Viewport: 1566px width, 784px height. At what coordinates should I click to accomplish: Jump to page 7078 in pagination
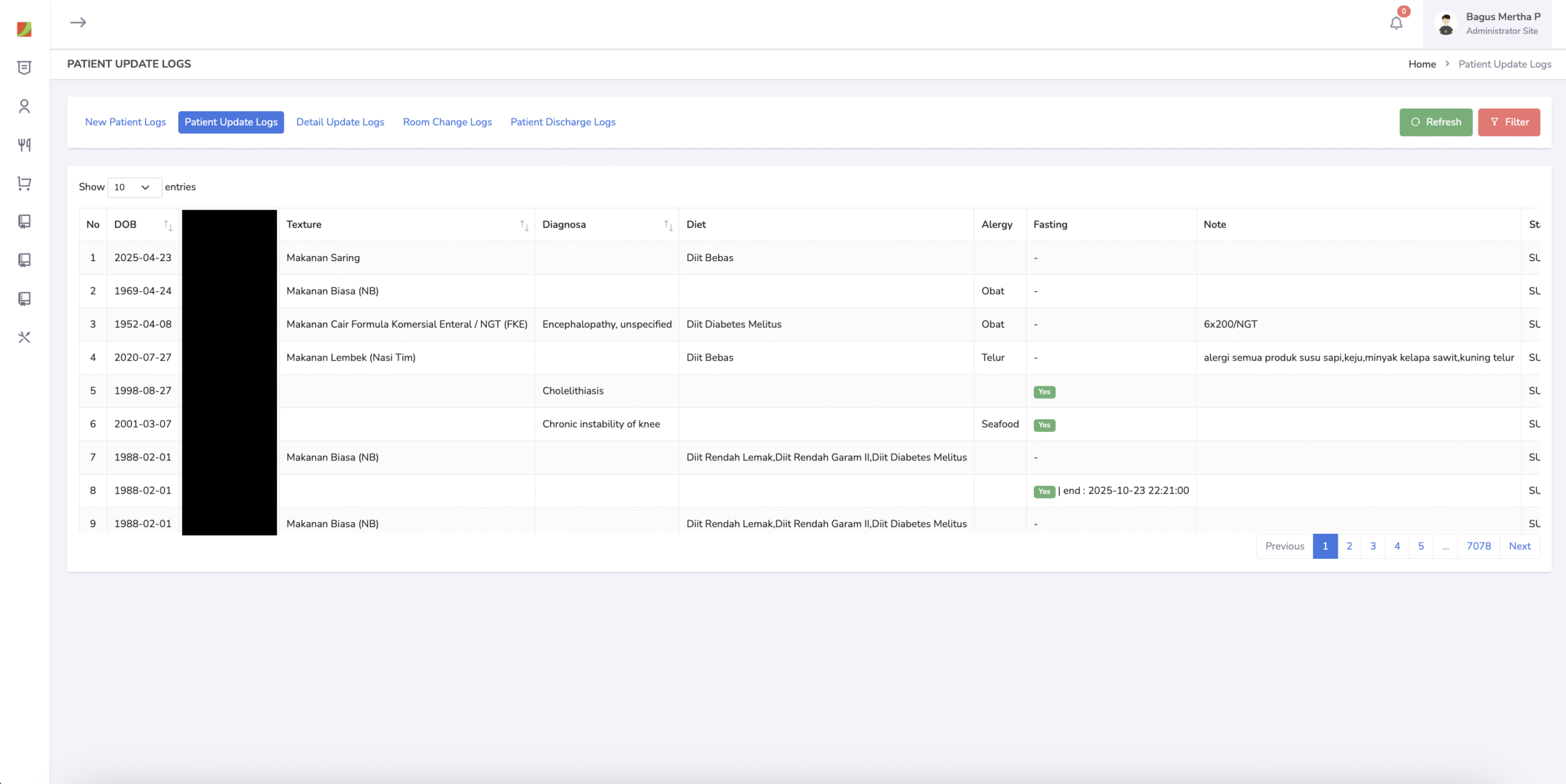(x=1479, y=546)
